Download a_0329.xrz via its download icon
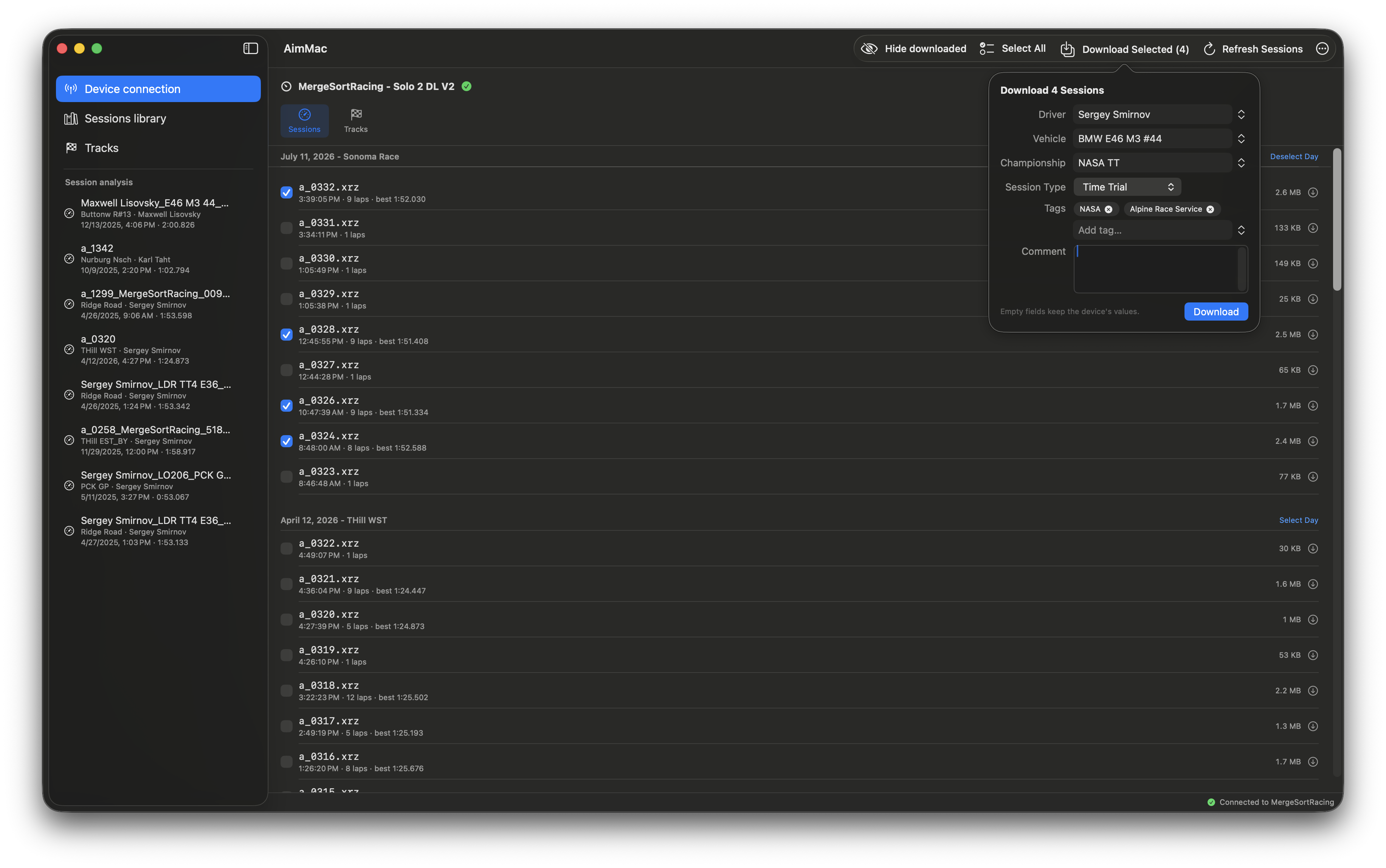1386x868 pixels. 1313,299
